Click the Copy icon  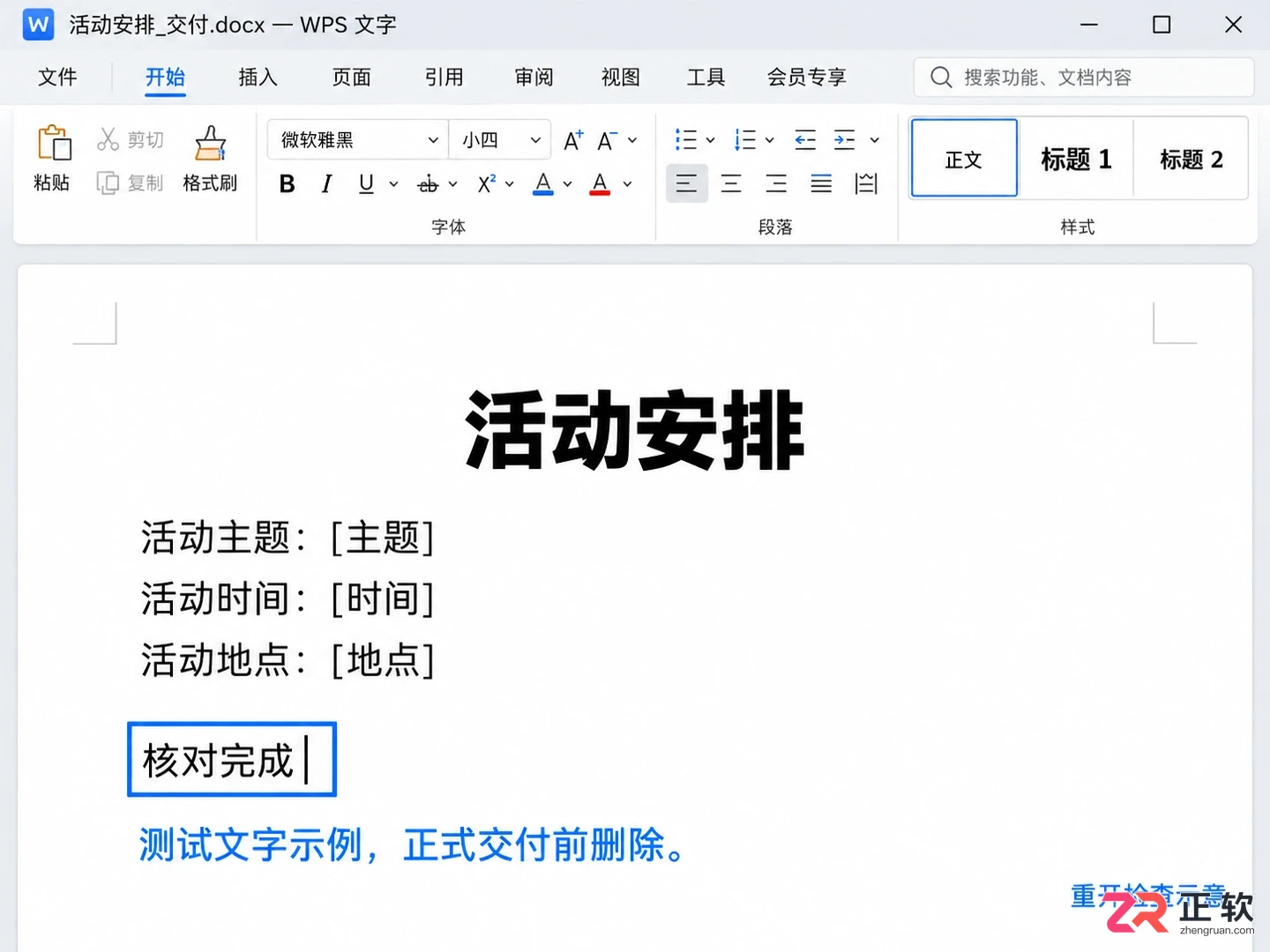click(x=108, y=183)
